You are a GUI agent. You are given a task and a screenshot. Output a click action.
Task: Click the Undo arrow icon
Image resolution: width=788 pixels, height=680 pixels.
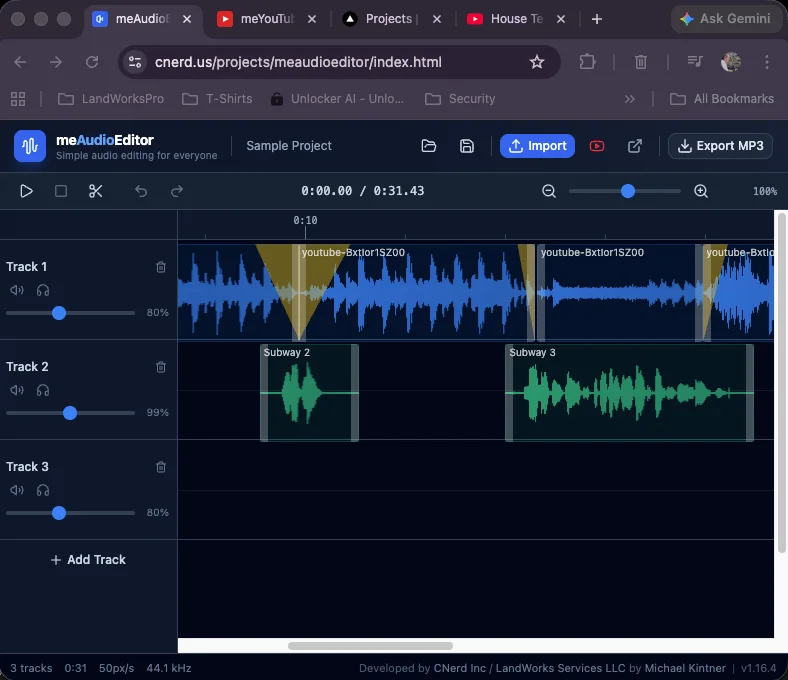click(x=141, y=191)
